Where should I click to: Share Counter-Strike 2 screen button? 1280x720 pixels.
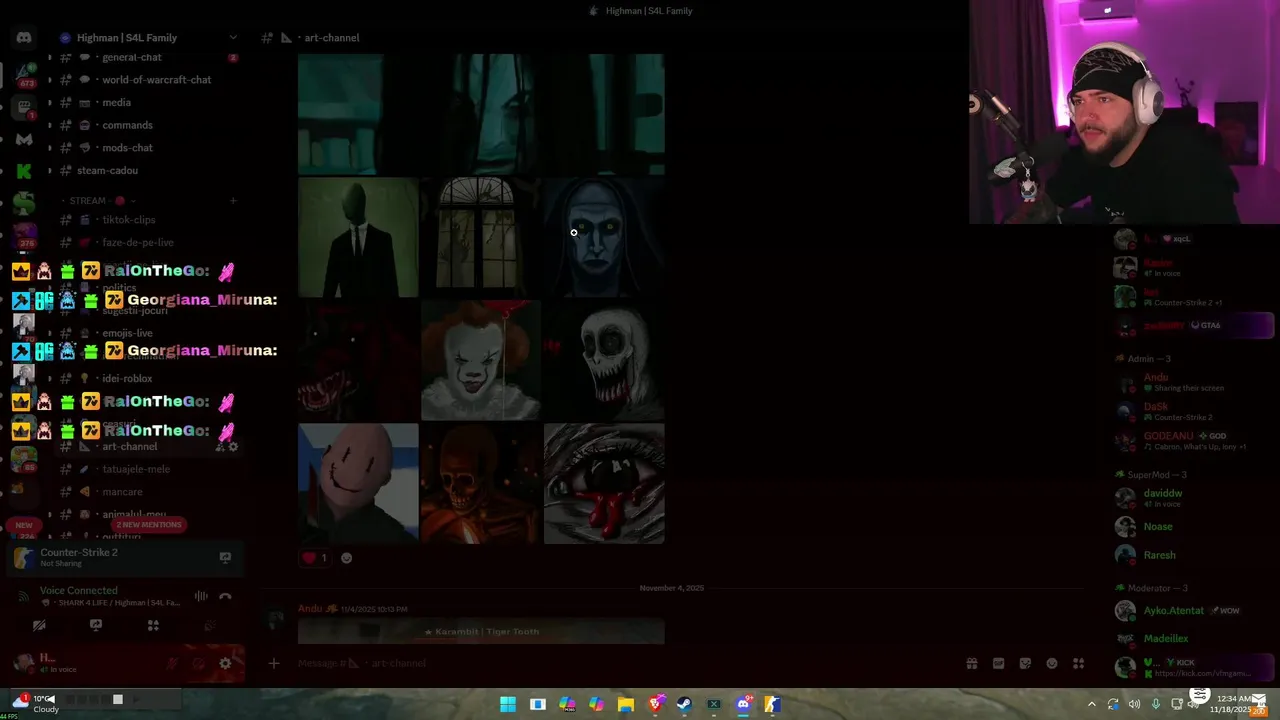[x=225, y=558]
